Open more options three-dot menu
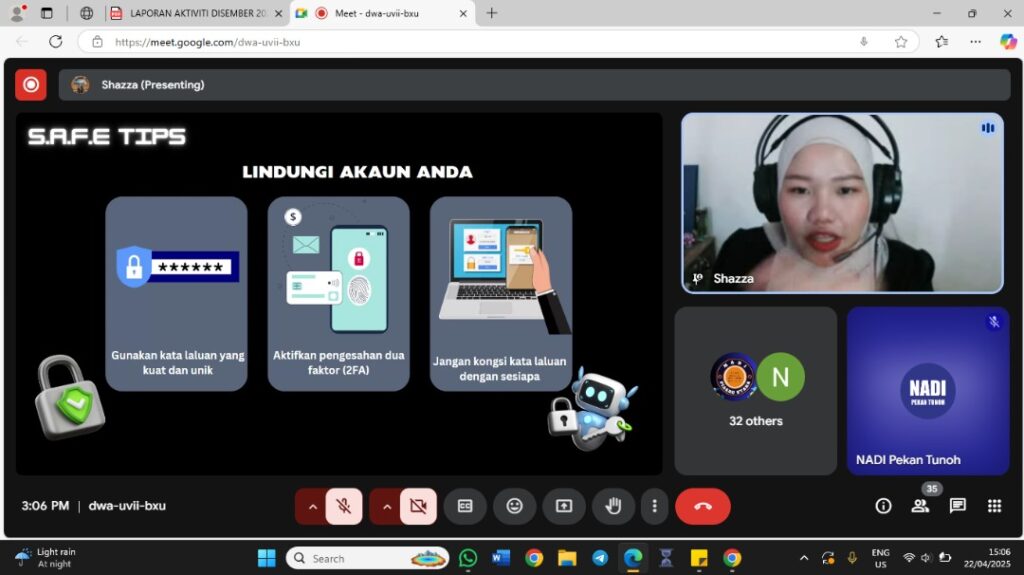Screen dimensions: 1024x575 coord(654,506)
